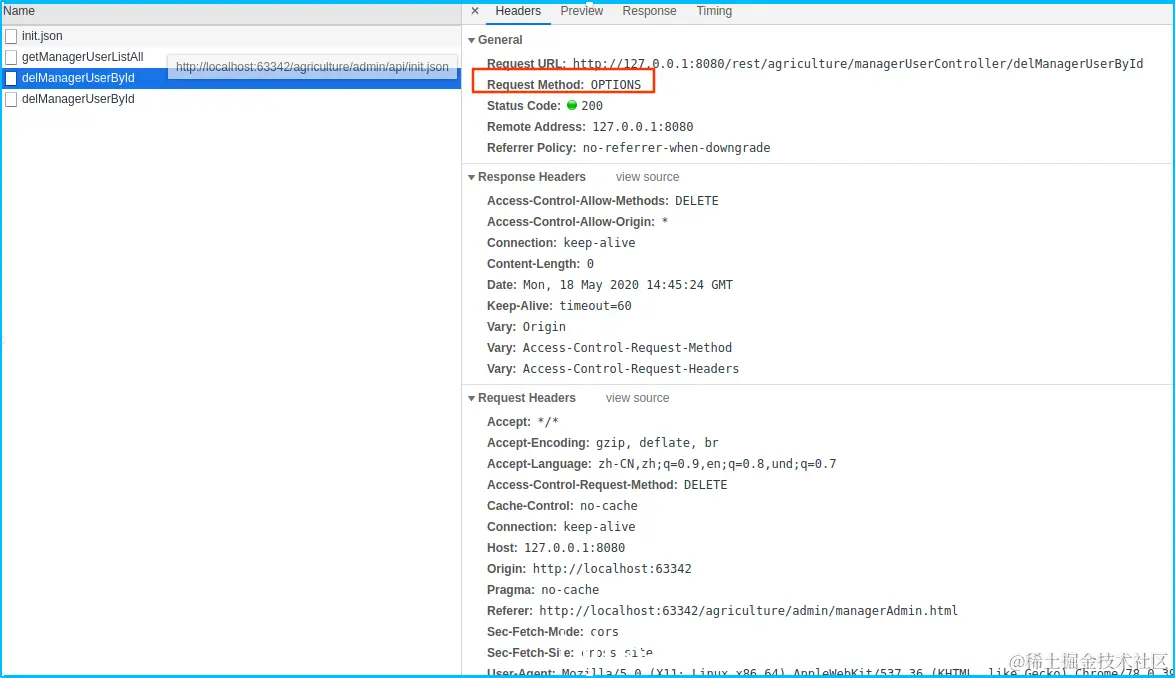Click Cache-Control no-cache value
The image size is (1175, 678).
pos(608,506)
